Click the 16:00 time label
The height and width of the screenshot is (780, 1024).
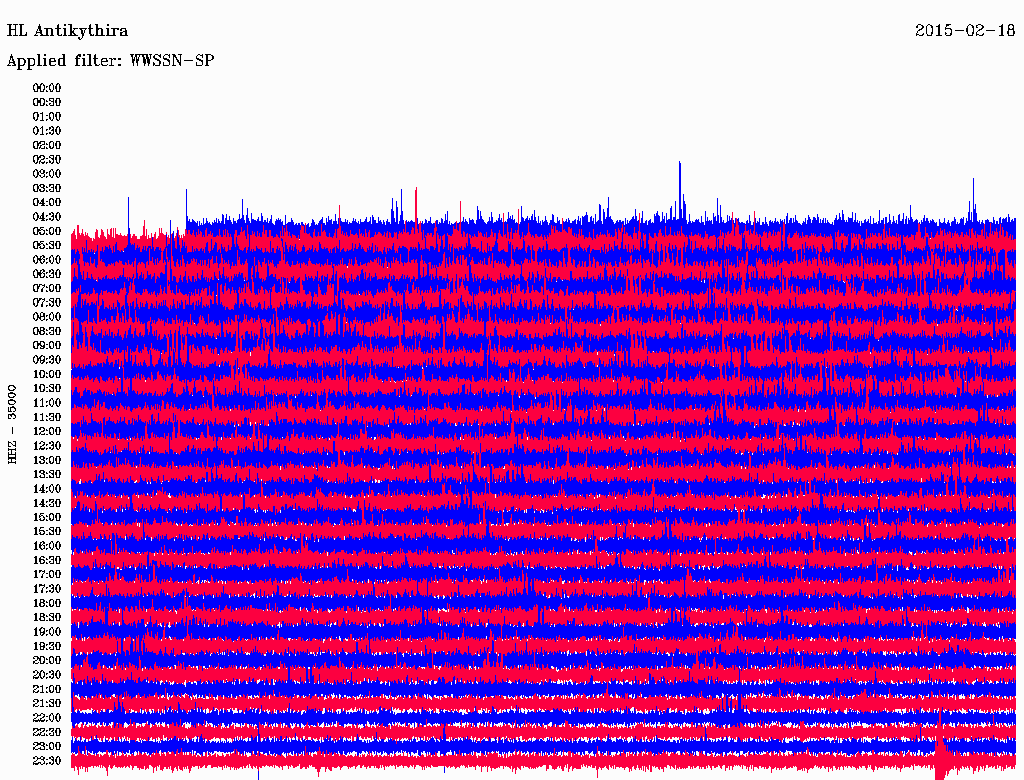click(x=47, y=546)
